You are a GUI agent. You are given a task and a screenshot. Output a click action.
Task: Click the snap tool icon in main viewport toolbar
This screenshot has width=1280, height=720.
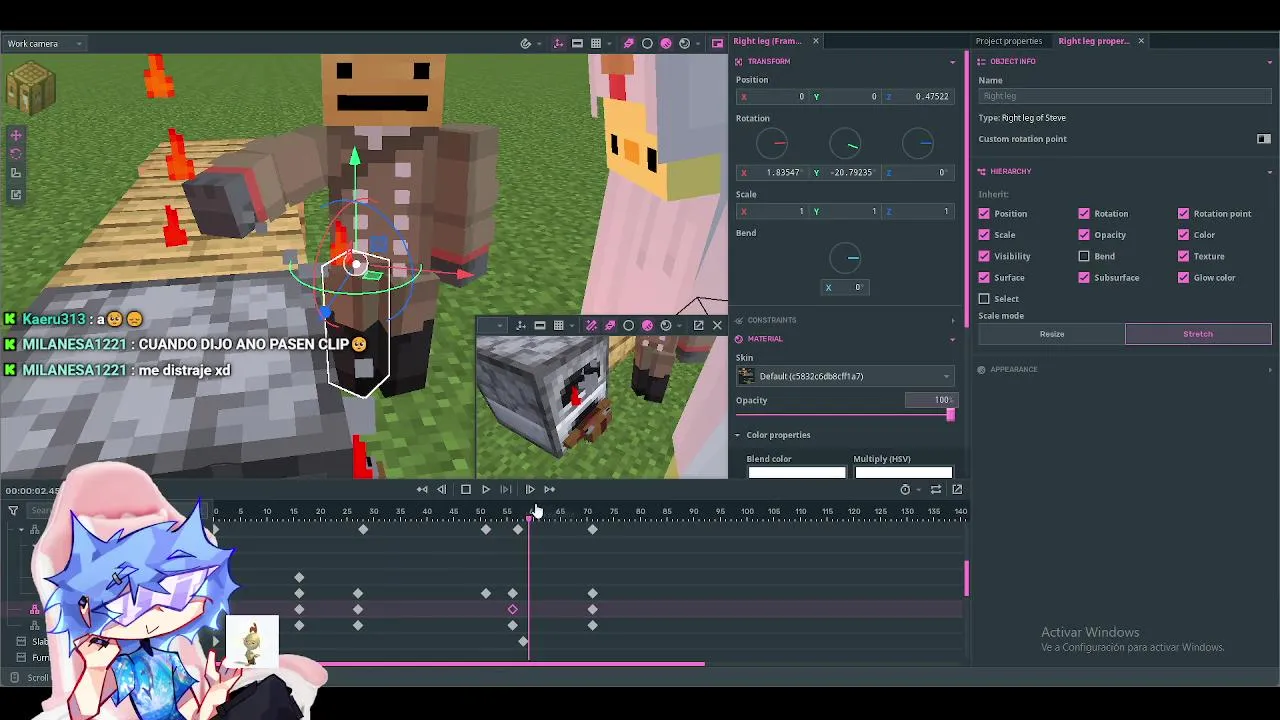coord(526,43)
